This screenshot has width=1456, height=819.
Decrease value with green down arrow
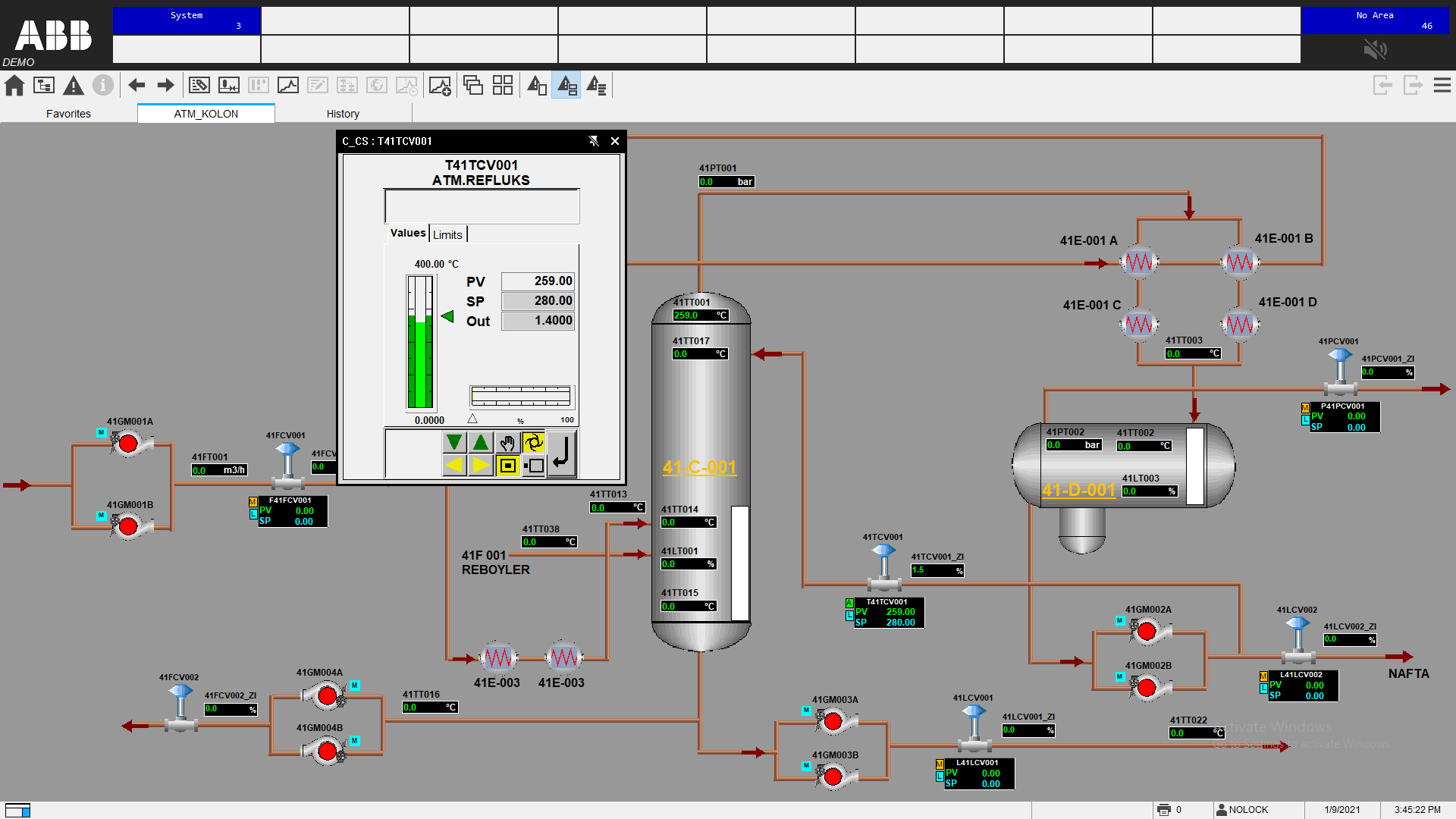454,443
